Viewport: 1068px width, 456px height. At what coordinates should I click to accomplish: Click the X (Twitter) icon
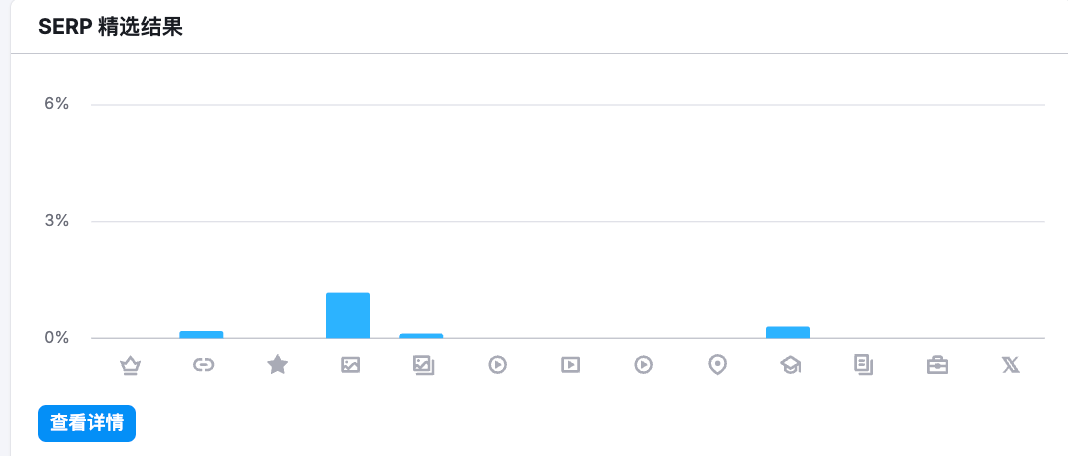click(1011, 365)
